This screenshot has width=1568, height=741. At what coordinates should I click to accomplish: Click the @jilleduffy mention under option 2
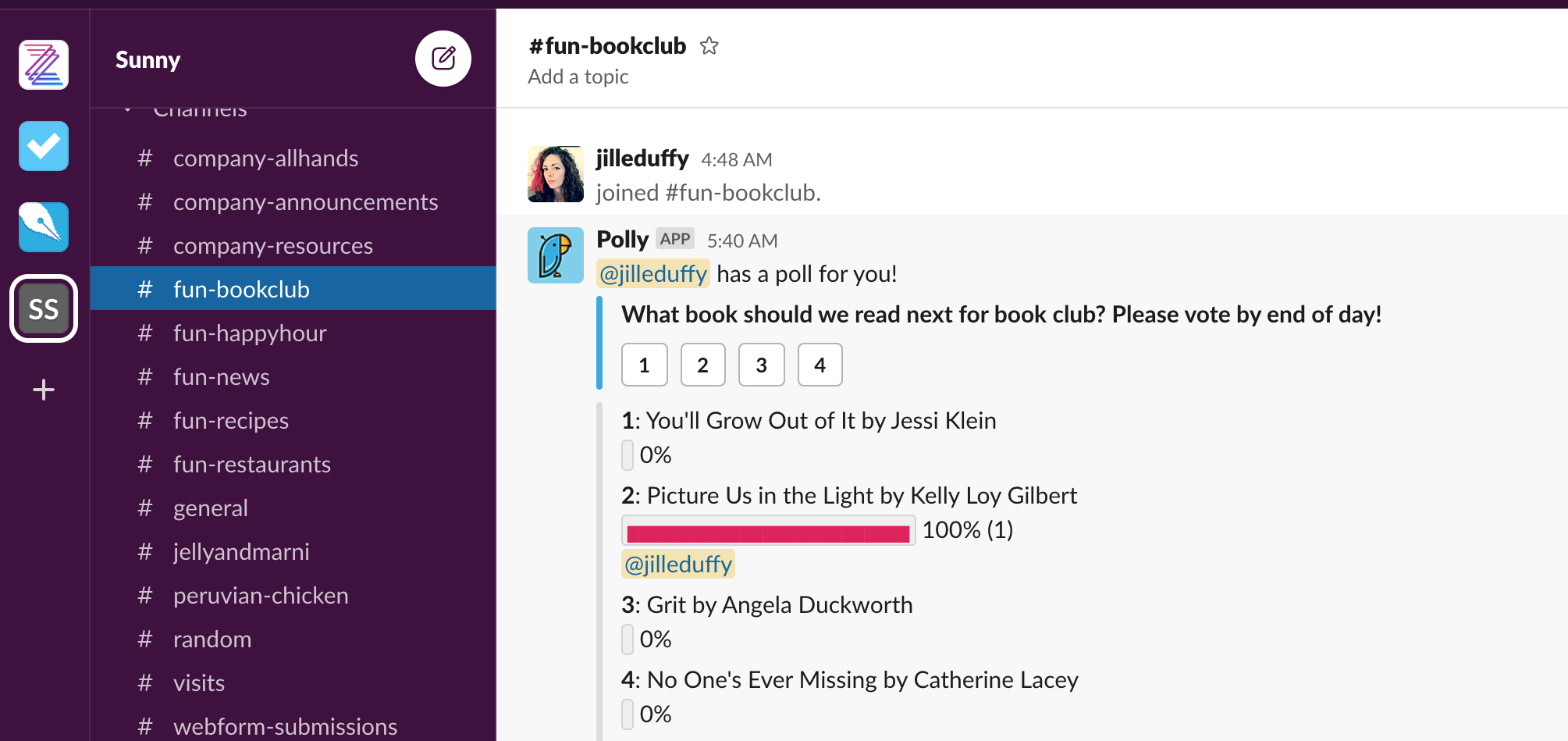(678, 564)
